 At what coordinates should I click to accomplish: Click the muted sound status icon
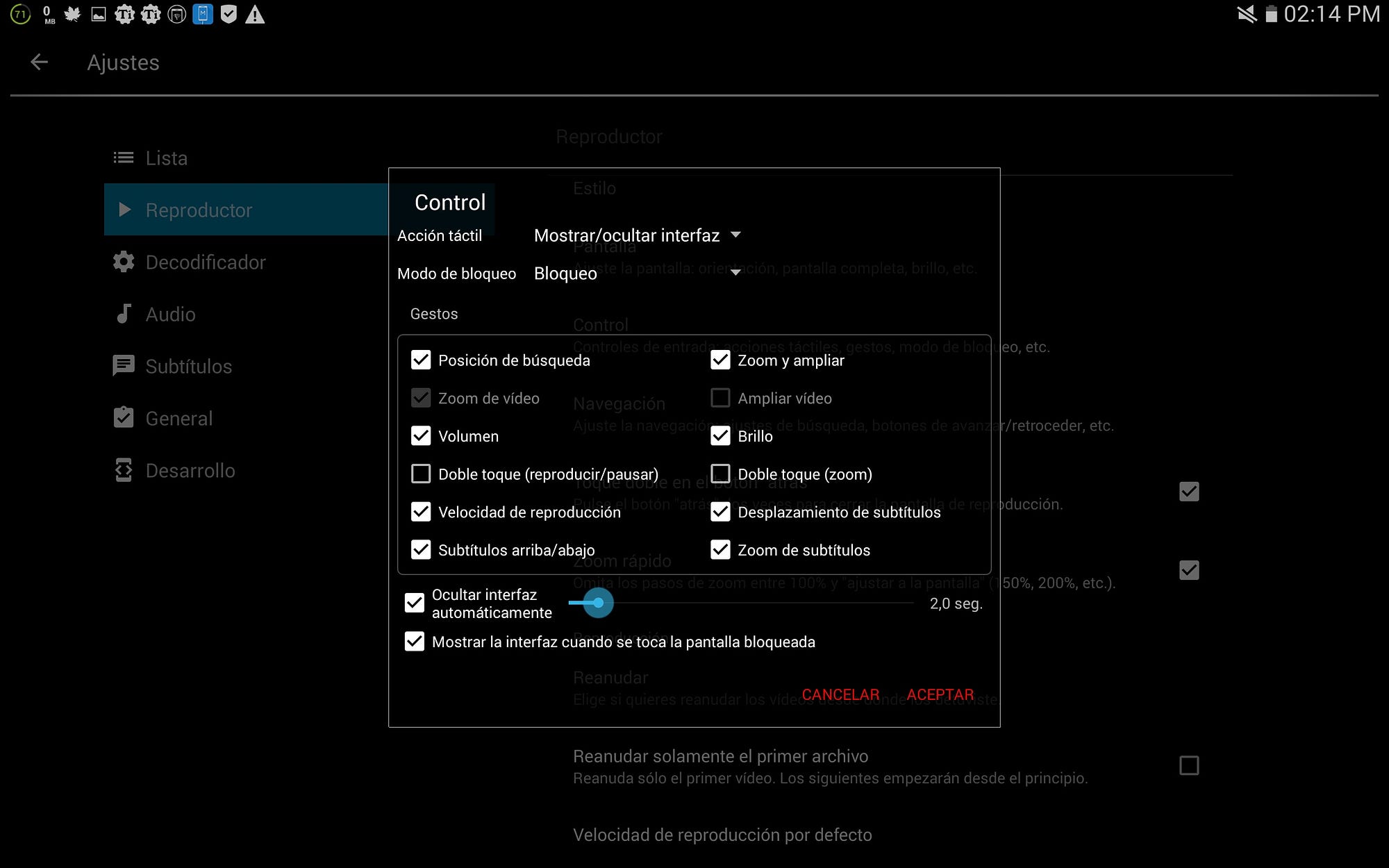(x=1247, y=14)
